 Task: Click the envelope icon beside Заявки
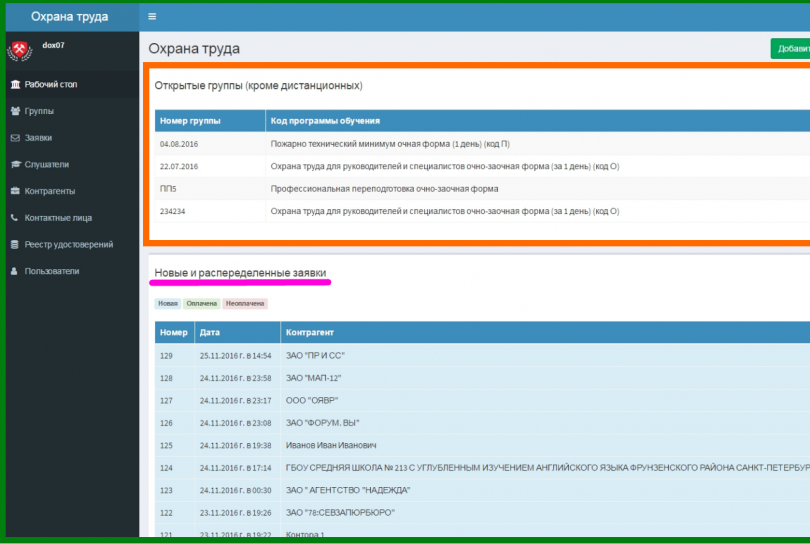(15, 138)
